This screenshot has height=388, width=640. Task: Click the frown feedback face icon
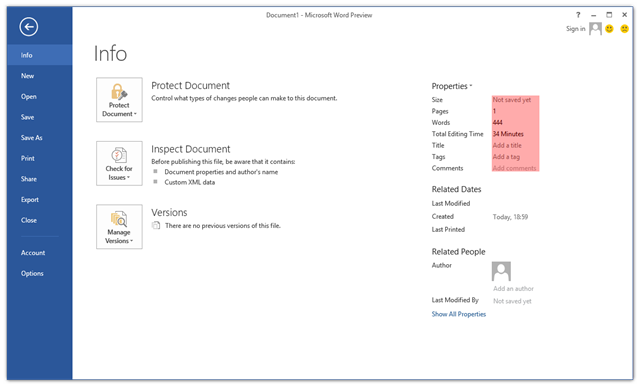tap(624, 29)
